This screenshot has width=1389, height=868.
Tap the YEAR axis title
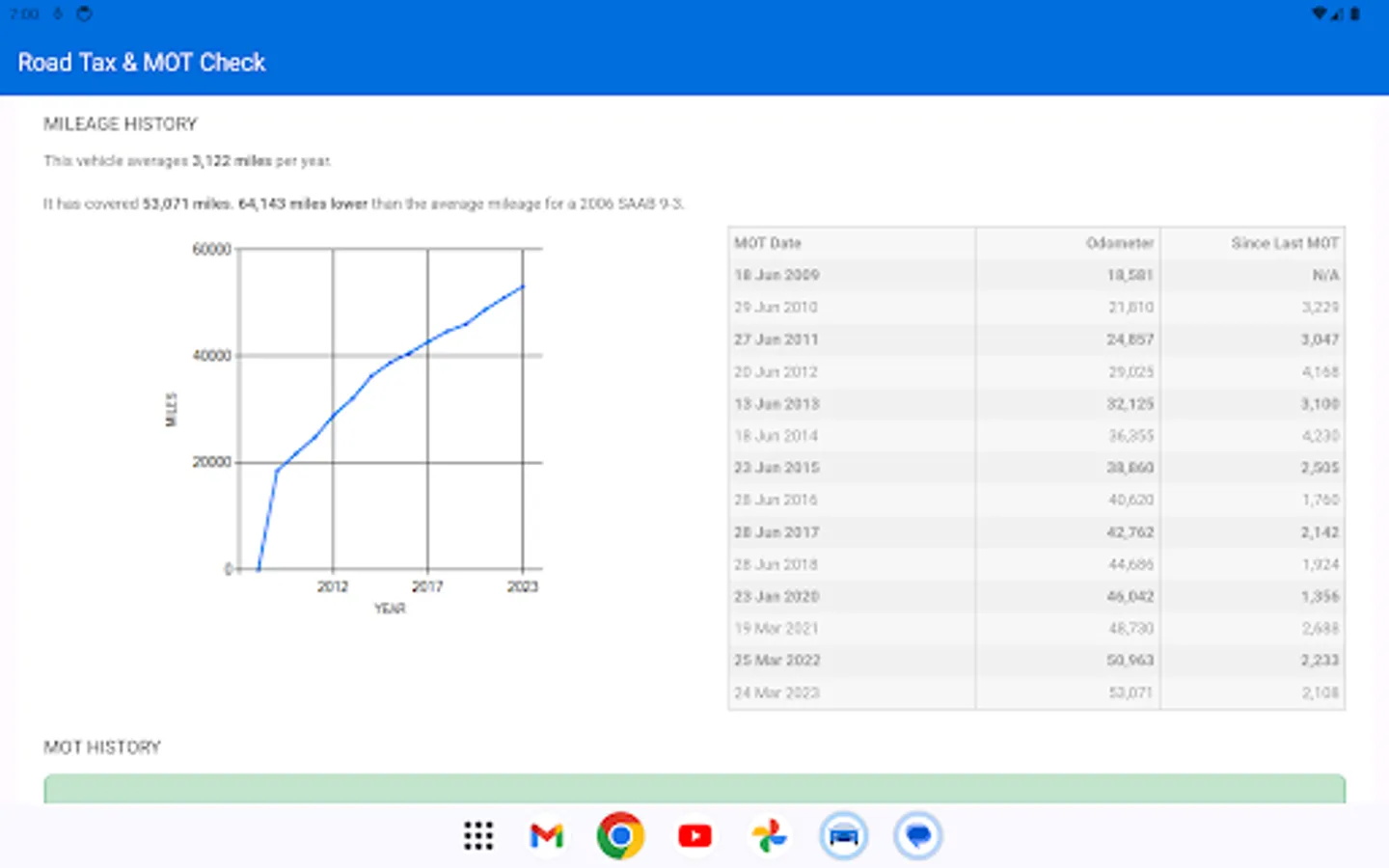click(x=390, y=609)
